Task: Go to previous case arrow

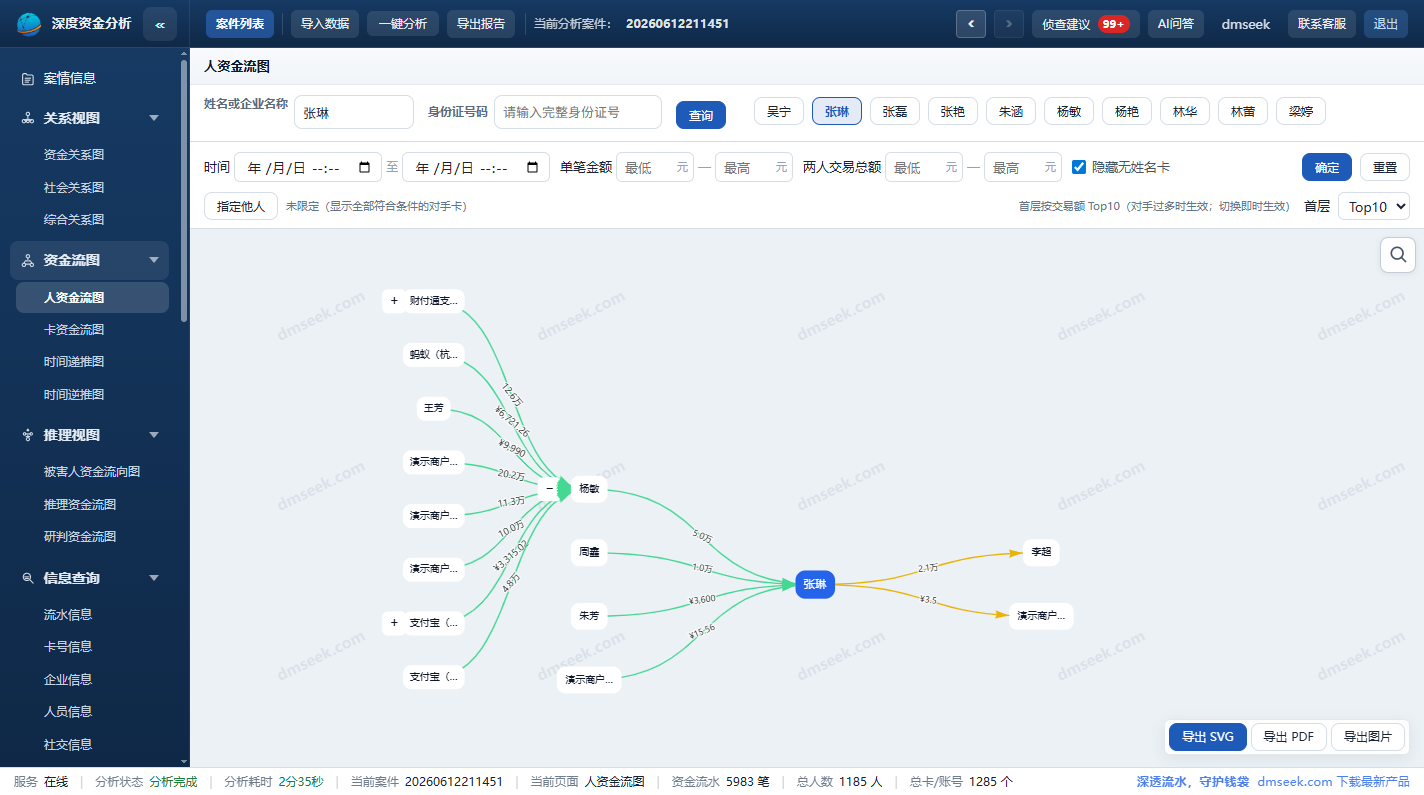Action: tap(971, 24)
